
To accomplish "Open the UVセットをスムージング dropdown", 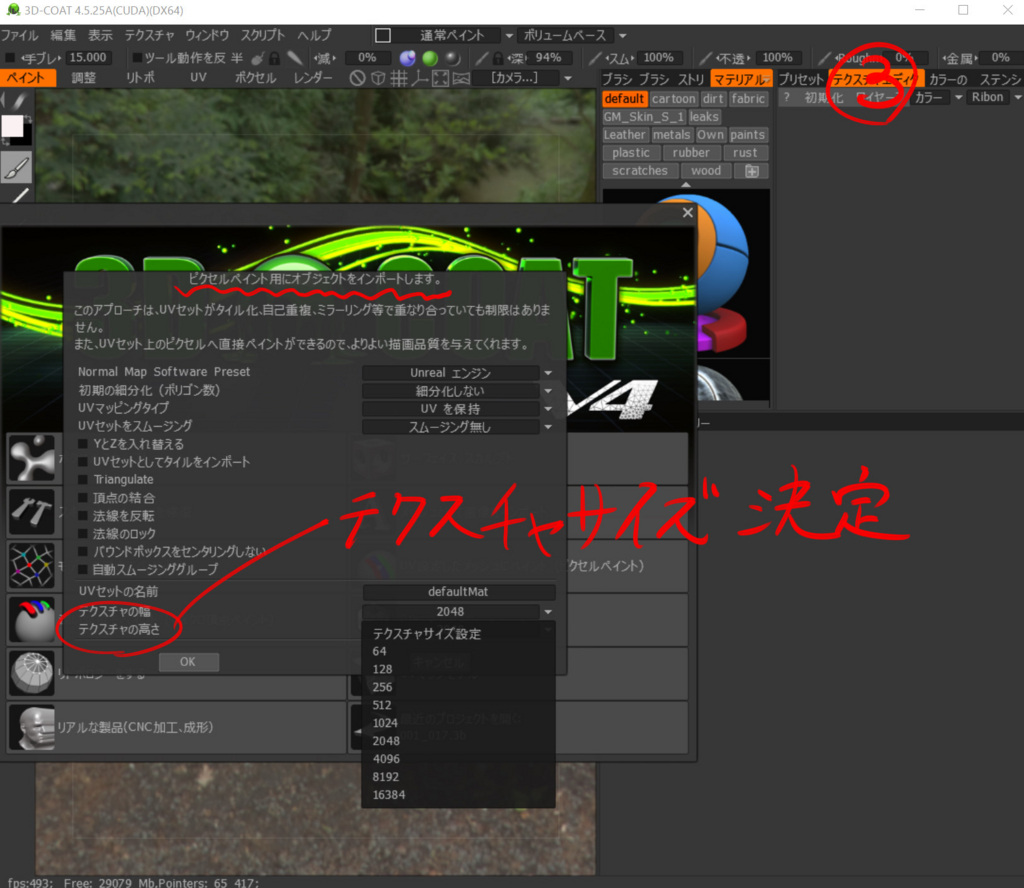I will 458,427.
